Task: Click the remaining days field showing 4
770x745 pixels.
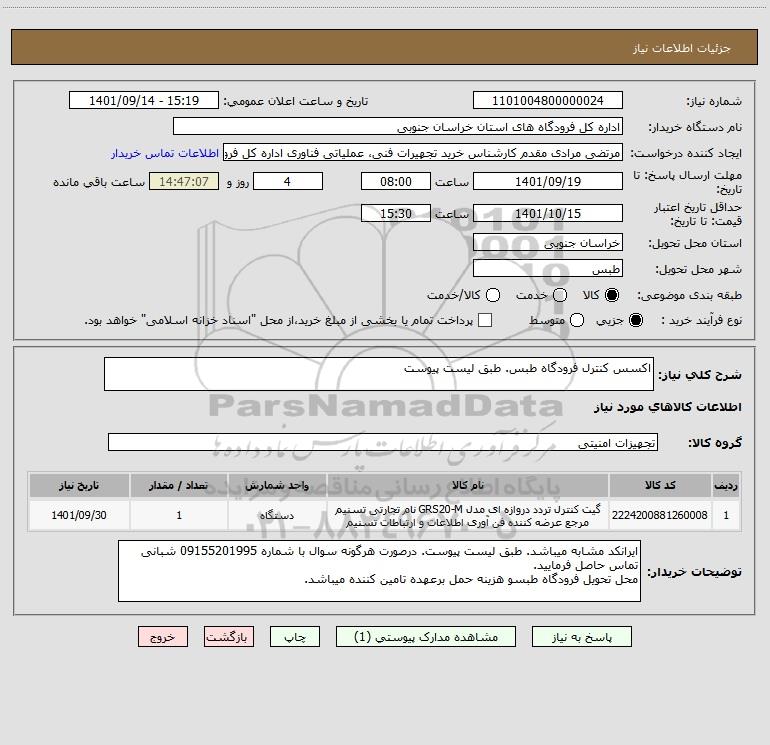Action: click(x=288, y=181)
